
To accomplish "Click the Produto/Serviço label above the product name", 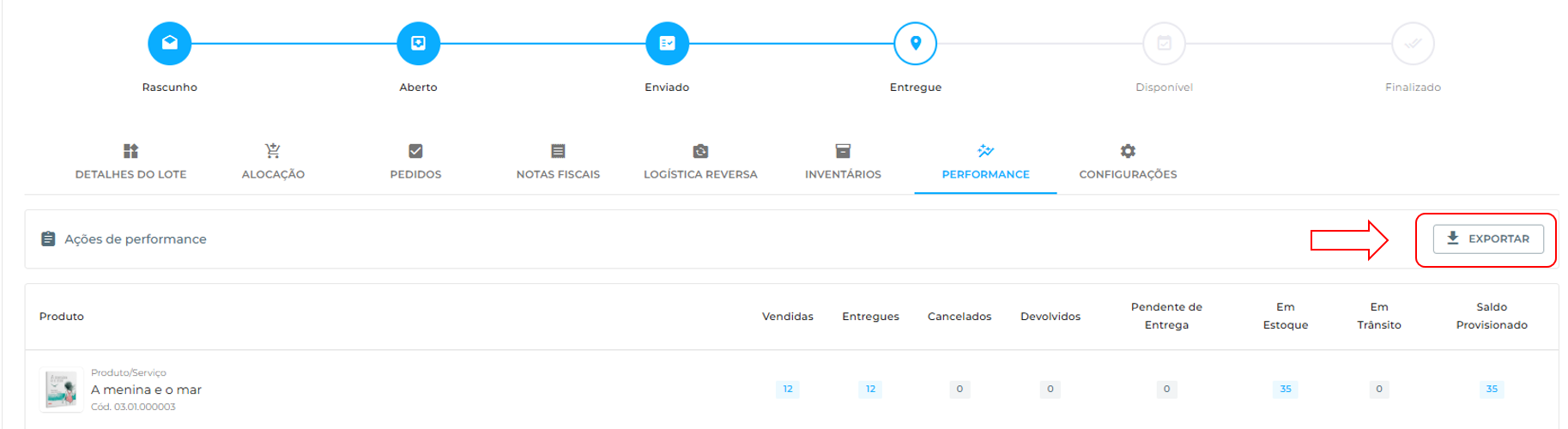I will pos(129,372).
